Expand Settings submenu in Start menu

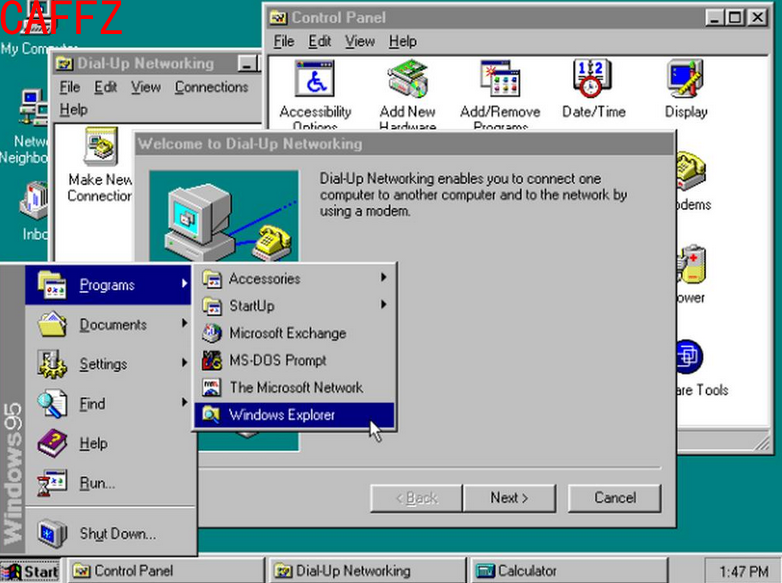[x=103, y=365]
